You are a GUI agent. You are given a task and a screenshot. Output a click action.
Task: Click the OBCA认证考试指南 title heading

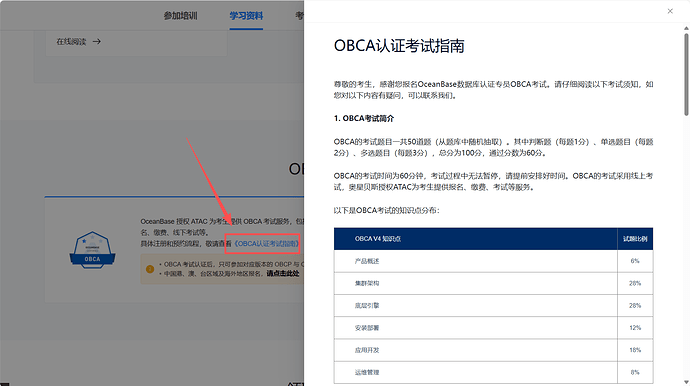click(399, 46)
